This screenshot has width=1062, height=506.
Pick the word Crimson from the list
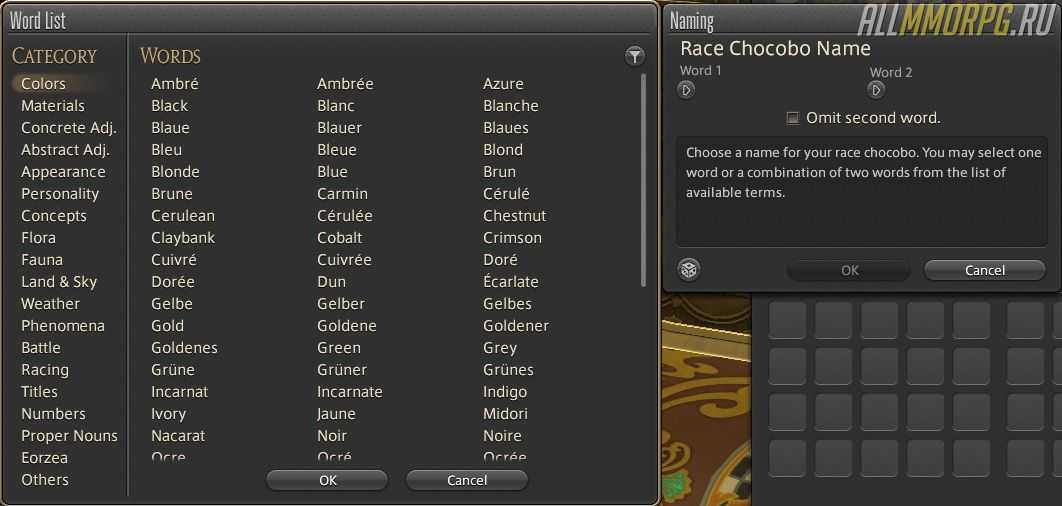coord(512,238)
